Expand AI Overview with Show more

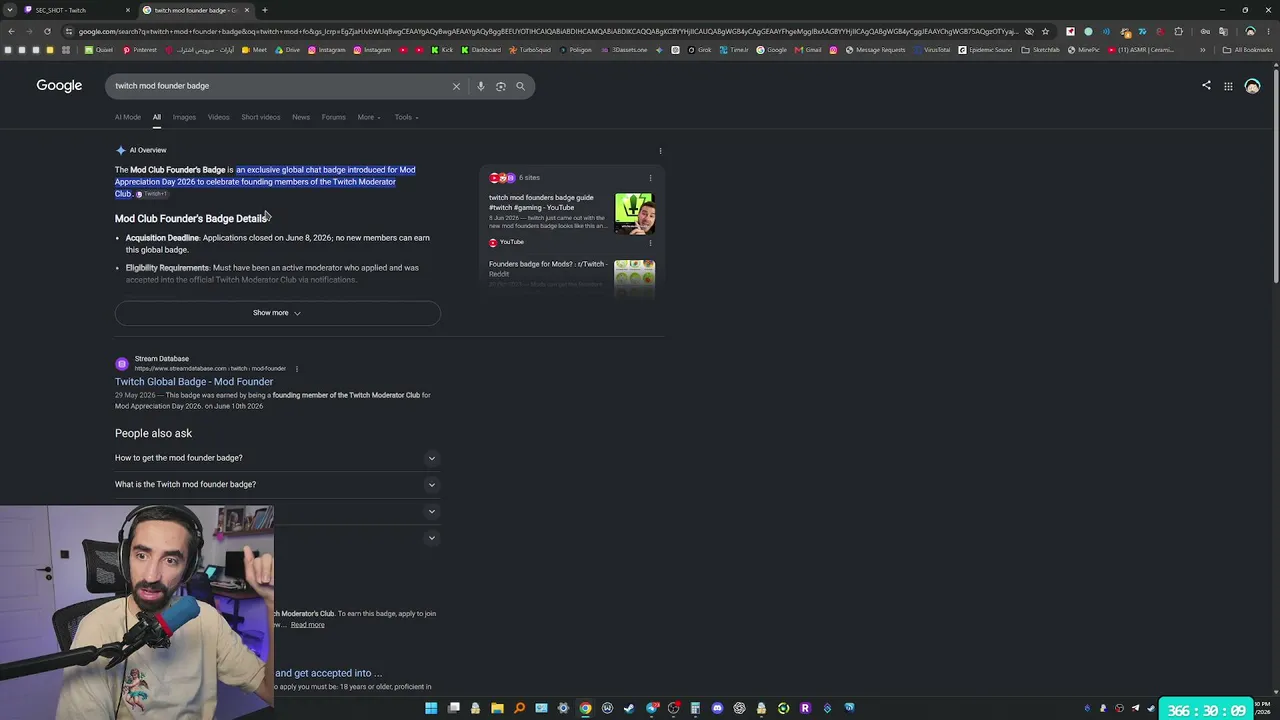pos(277,313)
